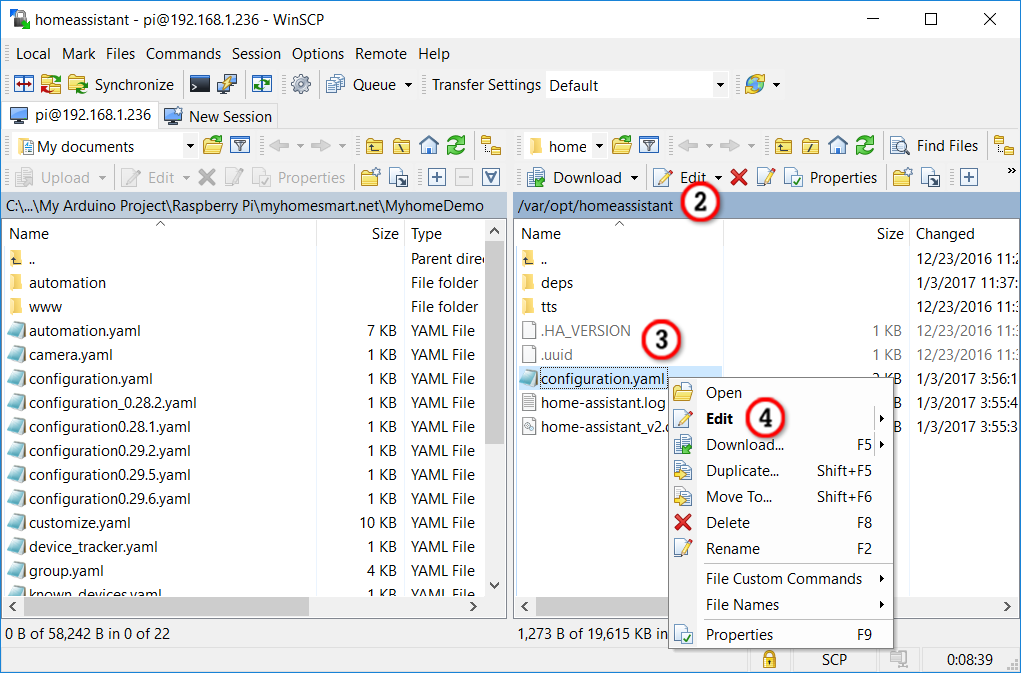Toggle the local directory tree icon
This screenshot has width=1021, height=673.
[x=491, y=146]
